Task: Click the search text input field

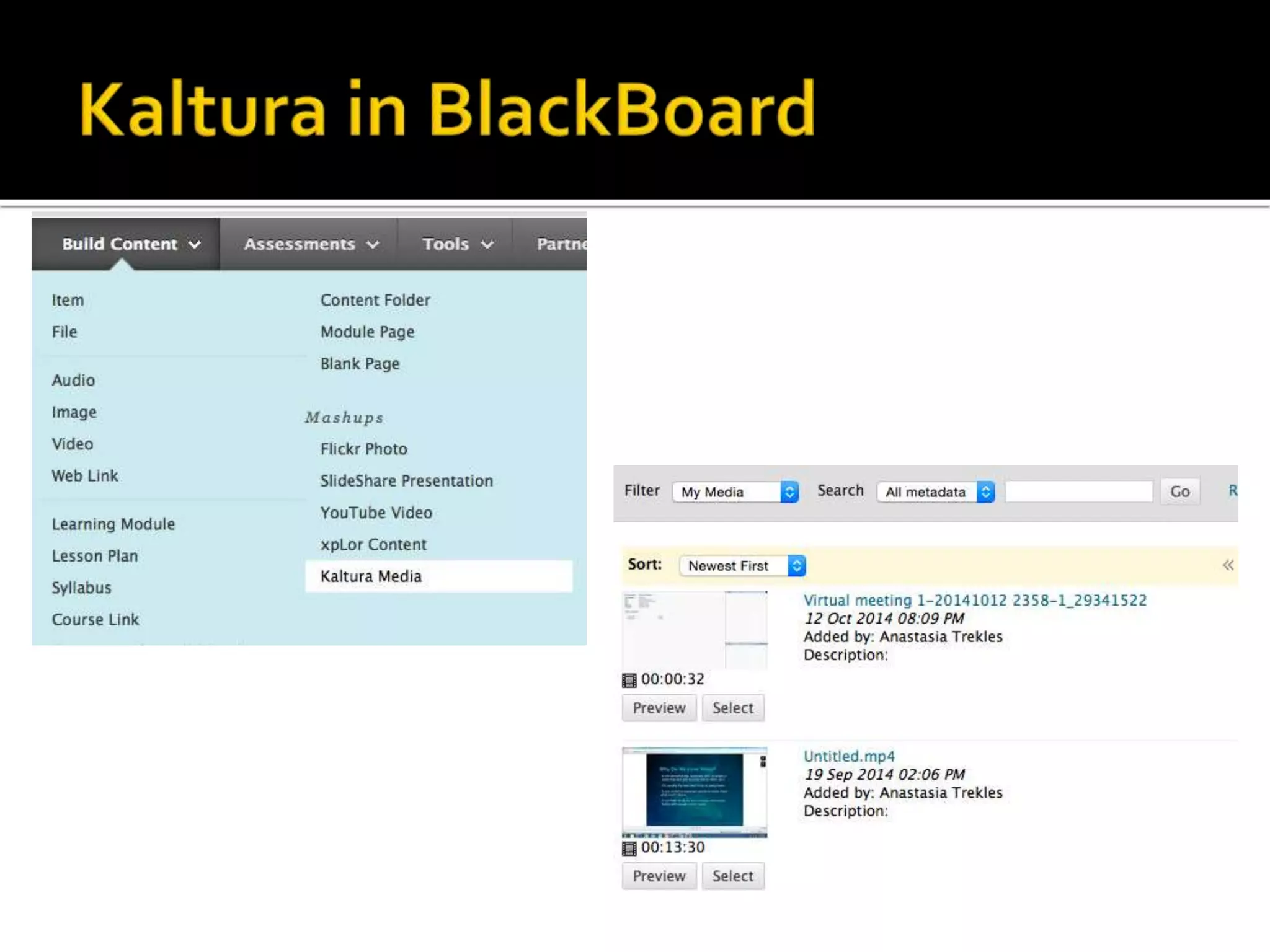Action: click(x=1078, y=492)
